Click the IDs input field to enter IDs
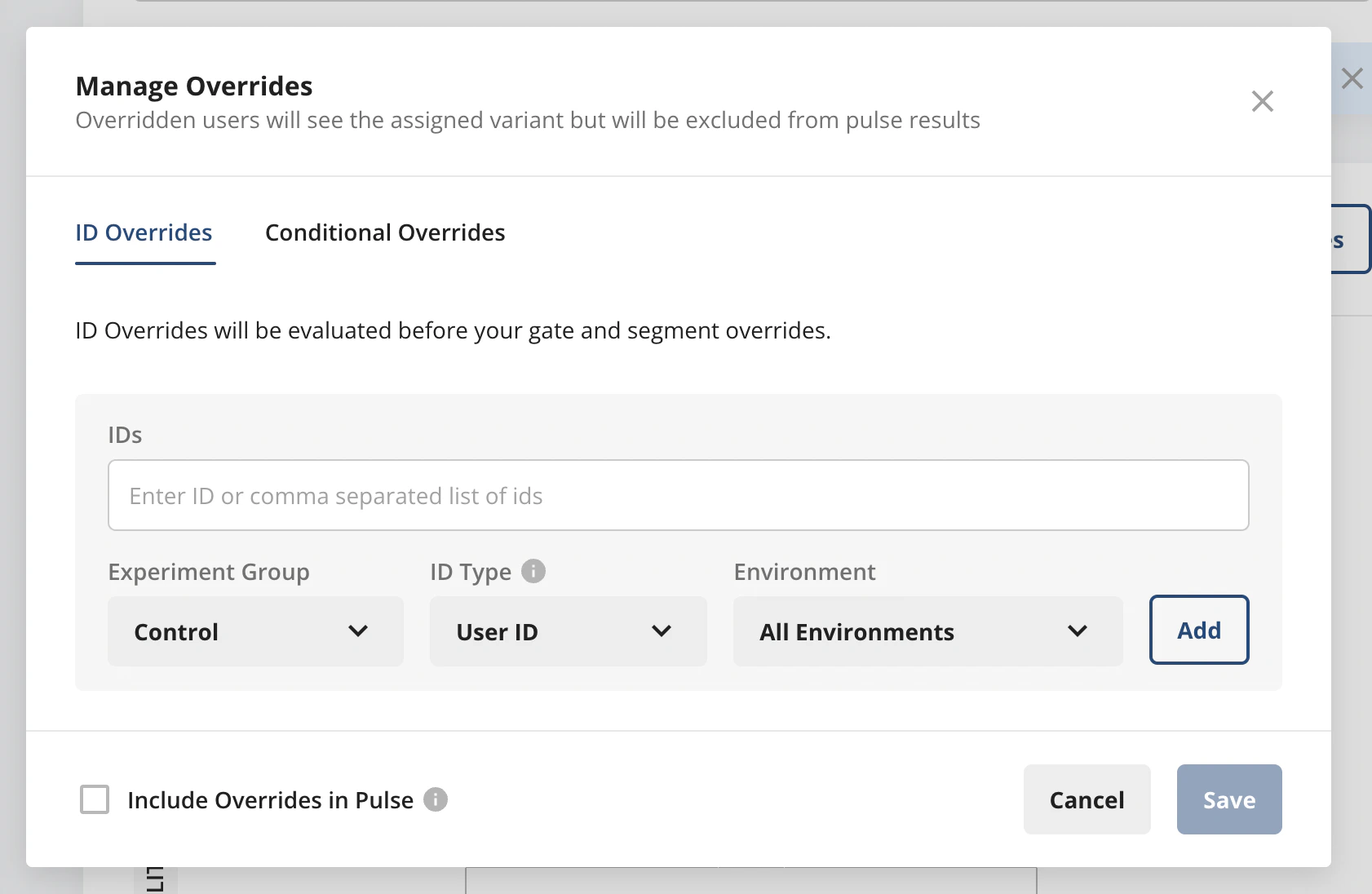 tap(678, 495)
